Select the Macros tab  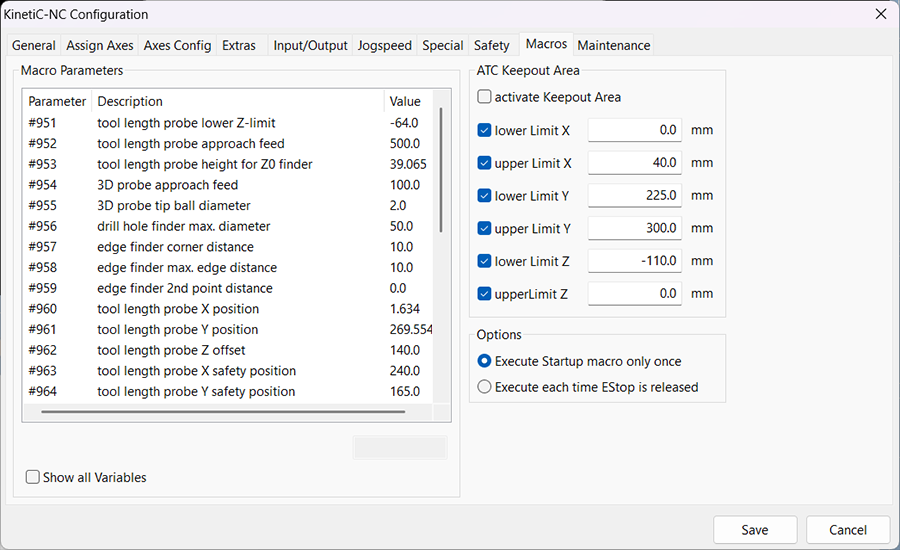click(546, 44)
